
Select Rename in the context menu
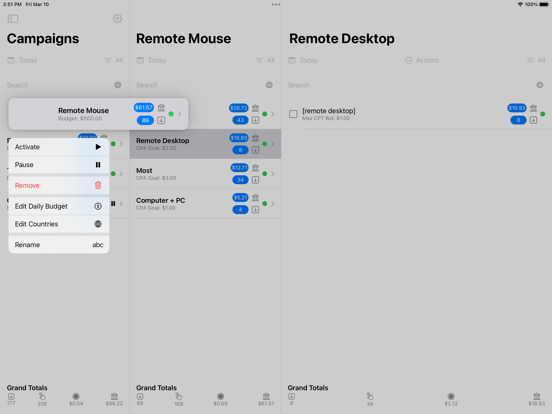[x=59, y=245]
